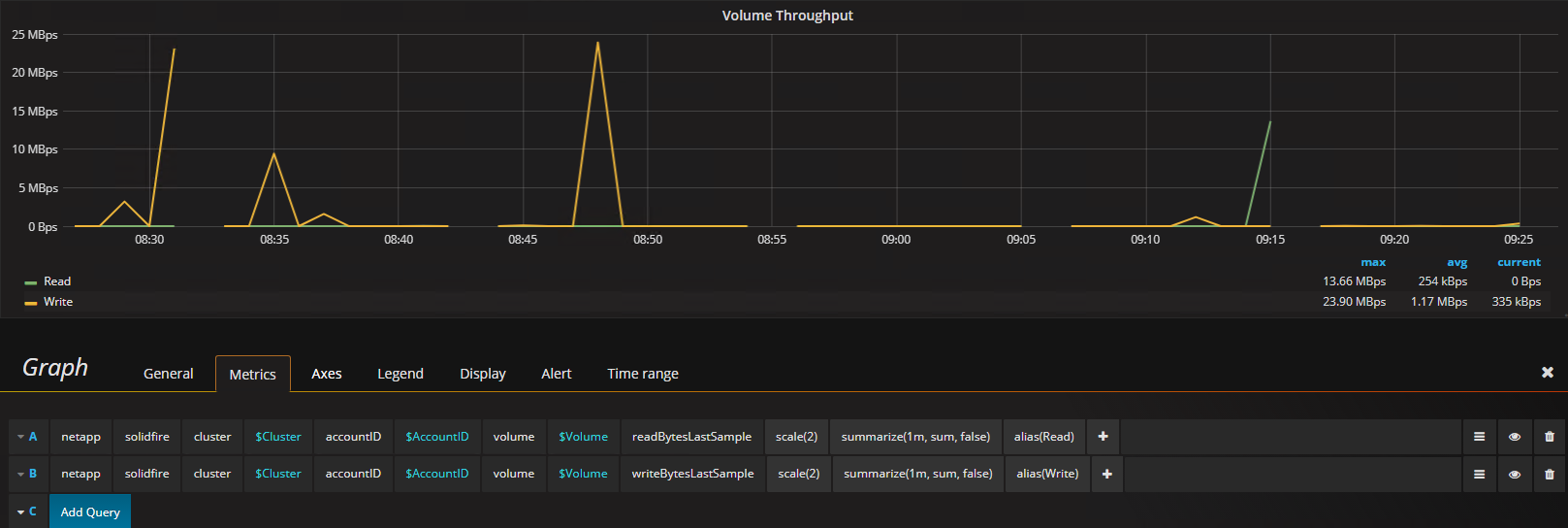Viewport: 1568px width, 528px height.
Task: Open the hamburger menu for query A
Action: pos(1479,437)
